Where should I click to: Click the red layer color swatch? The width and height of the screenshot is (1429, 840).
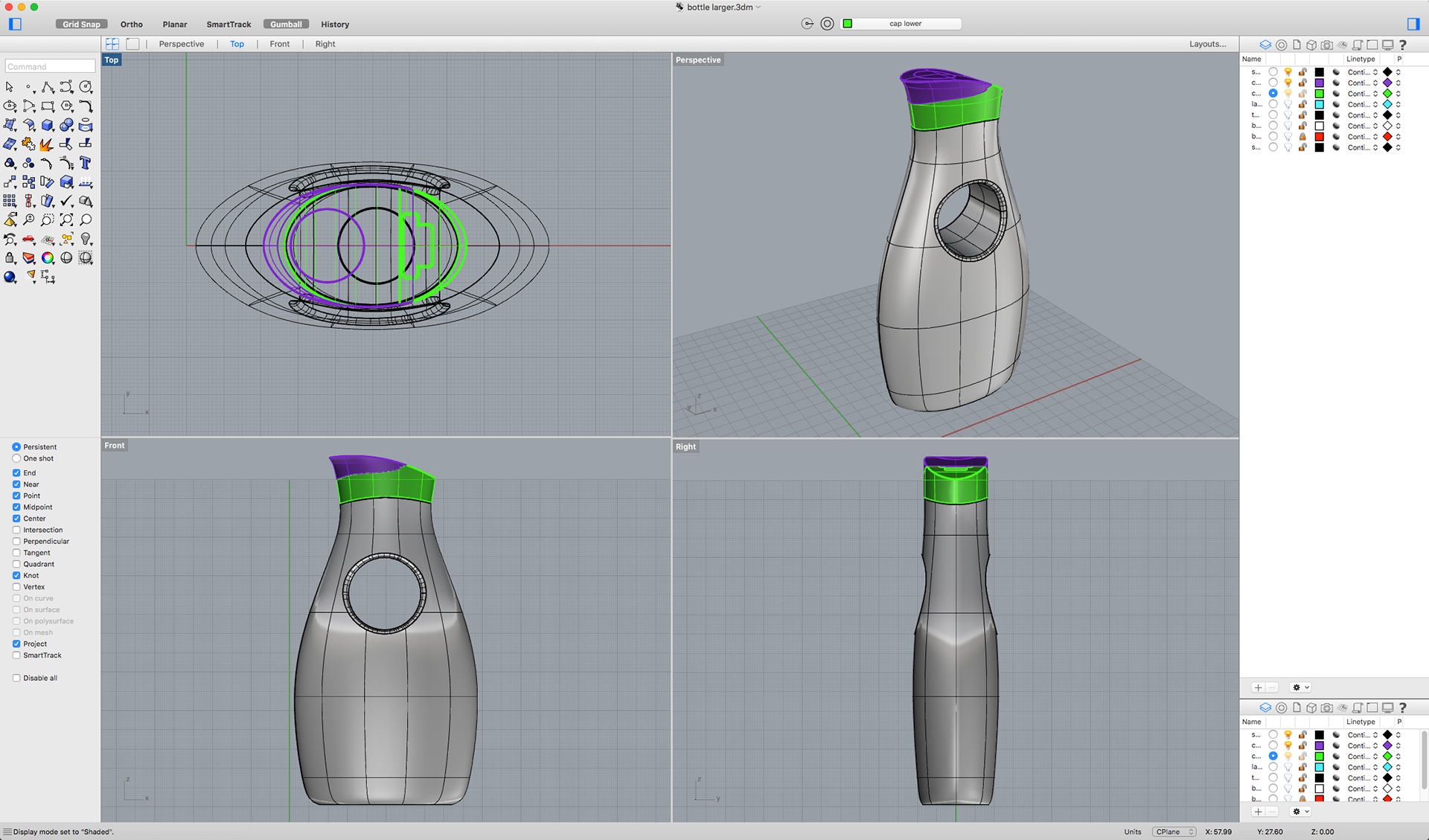1319,137
